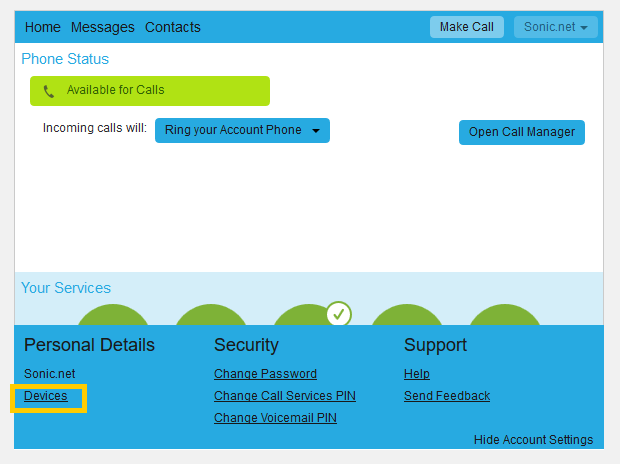
Task: Click the Your Services heading
Action: (66, 288)
